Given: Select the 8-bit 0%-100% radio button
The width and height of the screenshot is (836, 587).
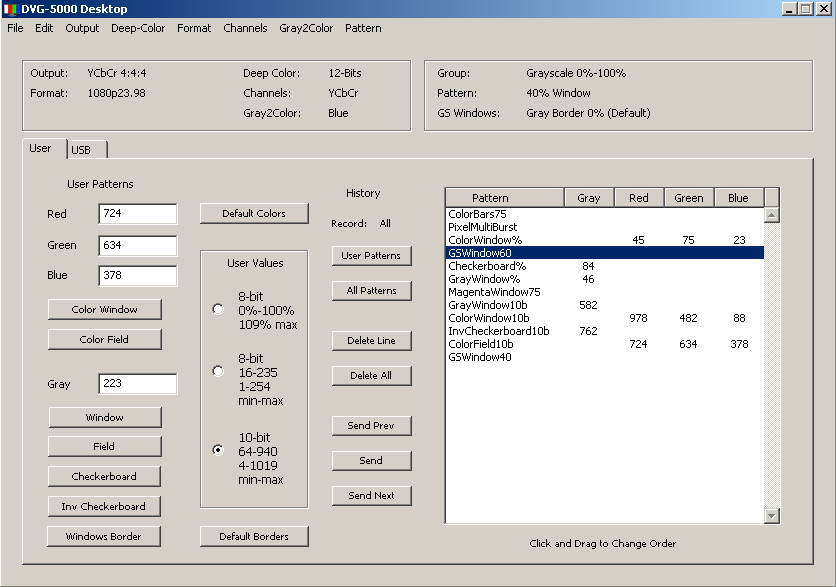Looking at the screenshot, I should 218,310.
